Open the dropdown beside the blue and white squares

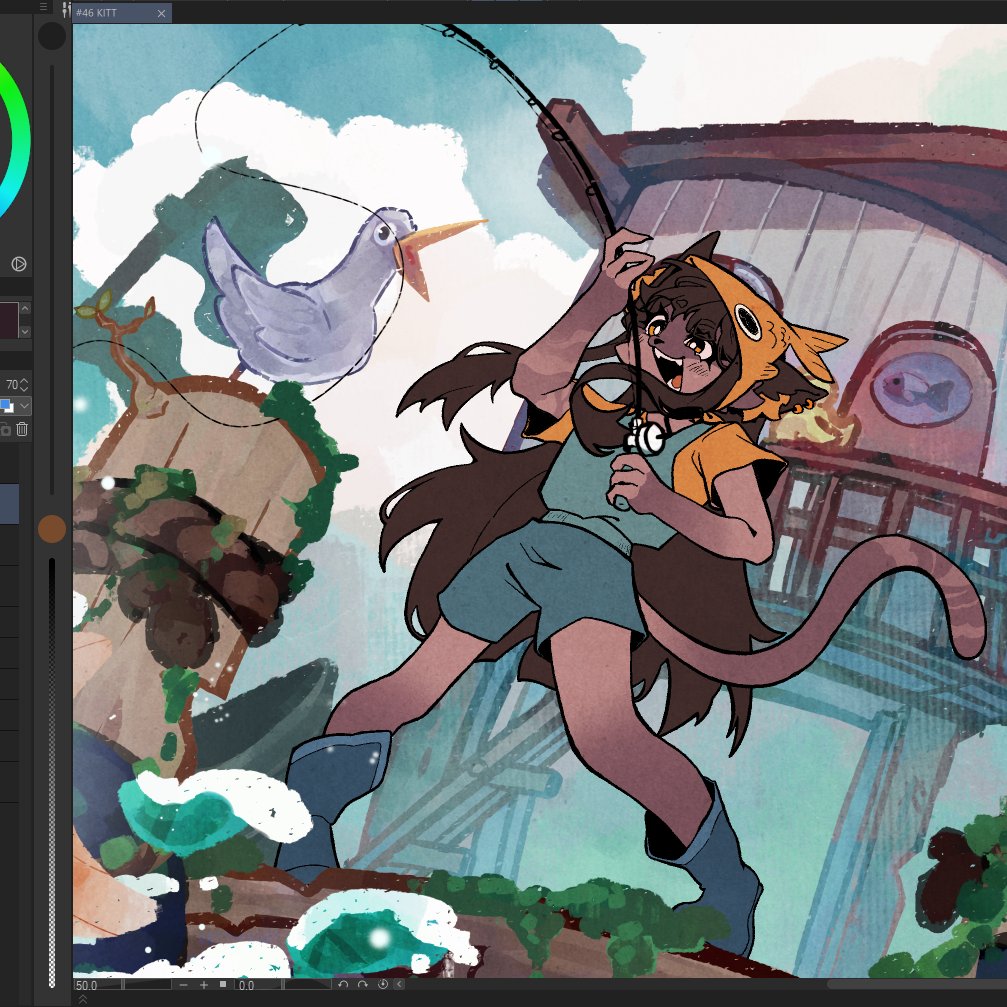coord(24,407)
